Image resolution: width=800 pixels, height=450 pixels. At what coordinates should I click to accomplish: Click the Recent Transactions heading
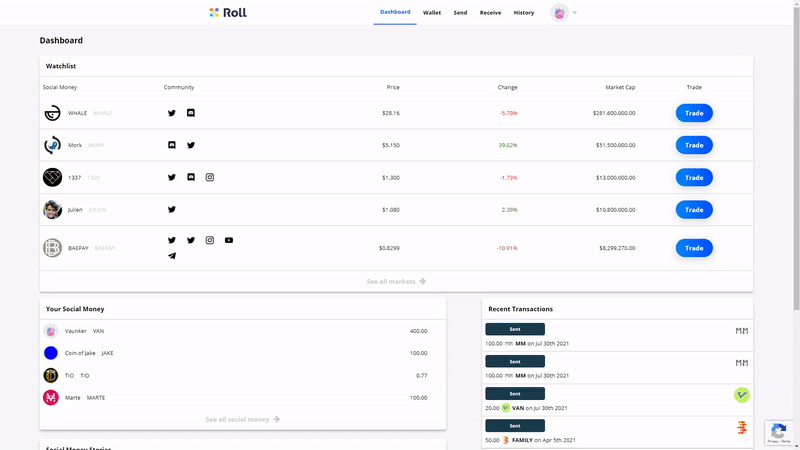click(520, 309)
